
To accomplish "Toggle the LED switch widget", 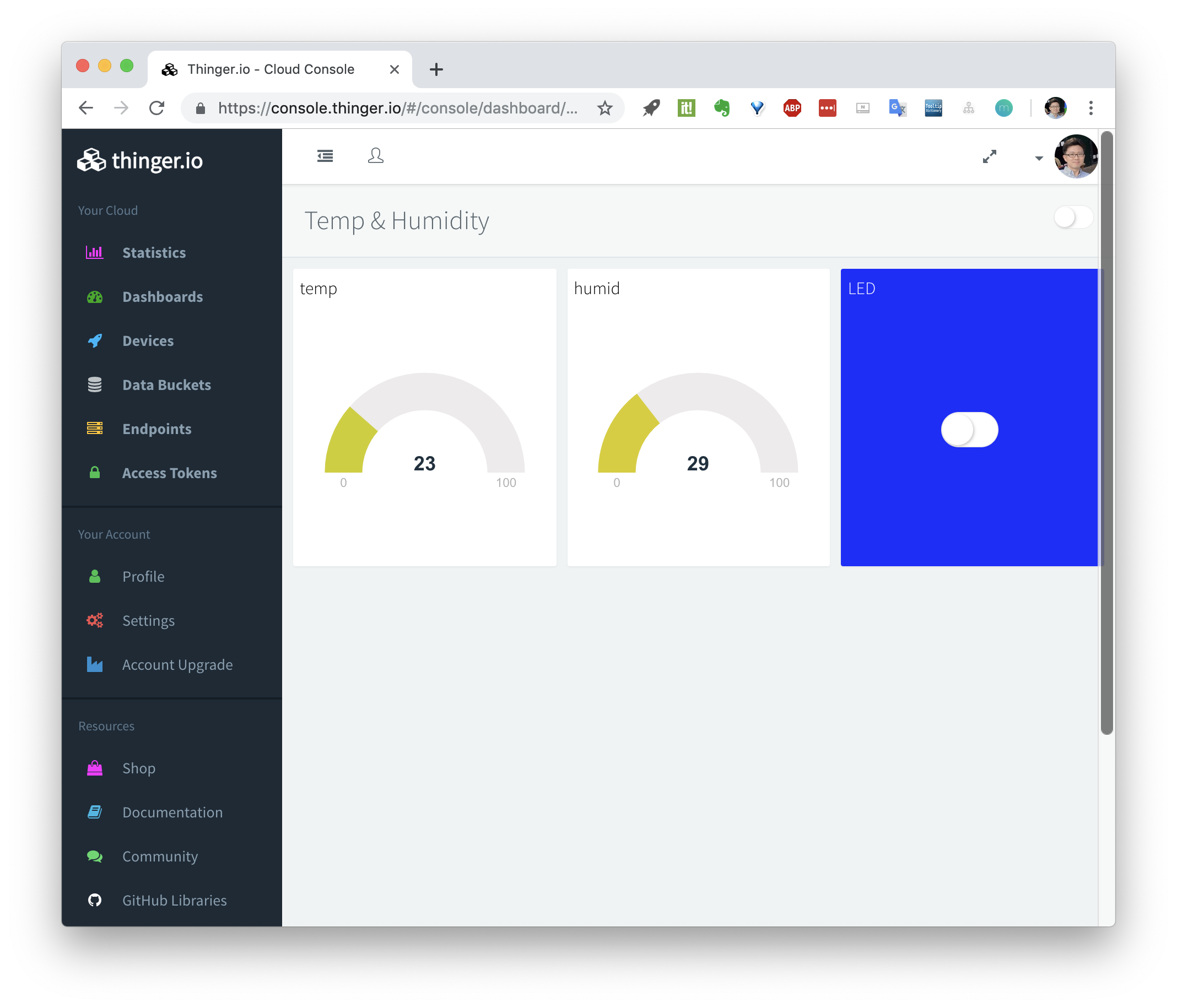I will tap(969, 429).
